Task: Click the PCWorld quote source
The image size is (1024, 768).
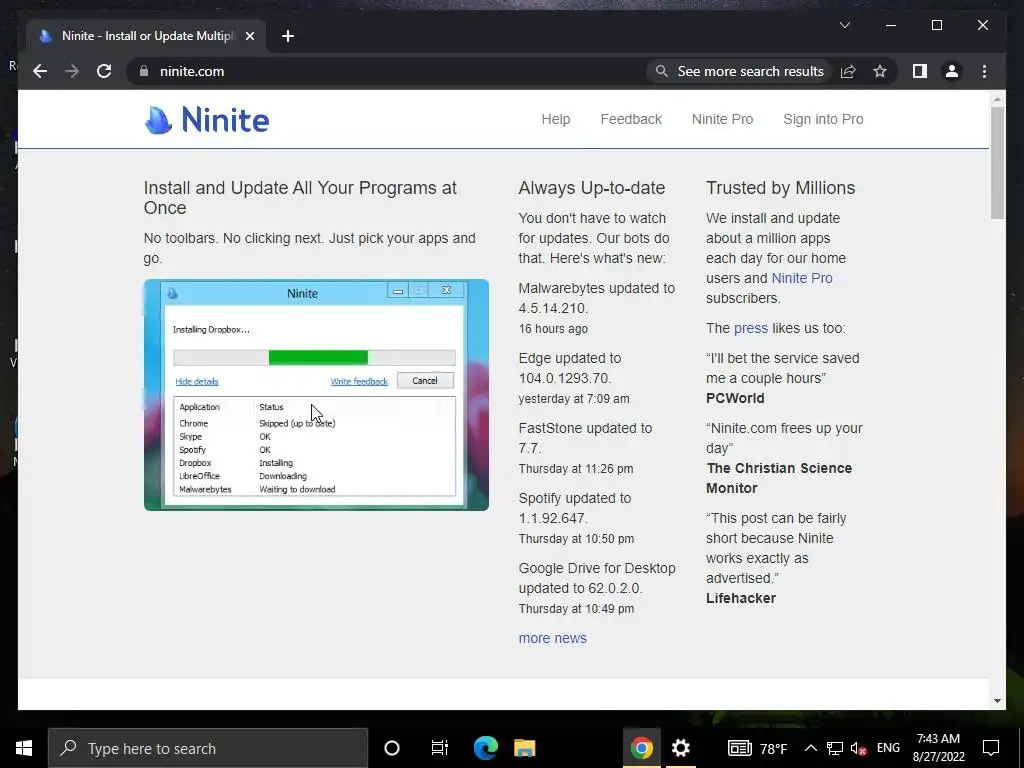Action: click(x=735, y=398)
